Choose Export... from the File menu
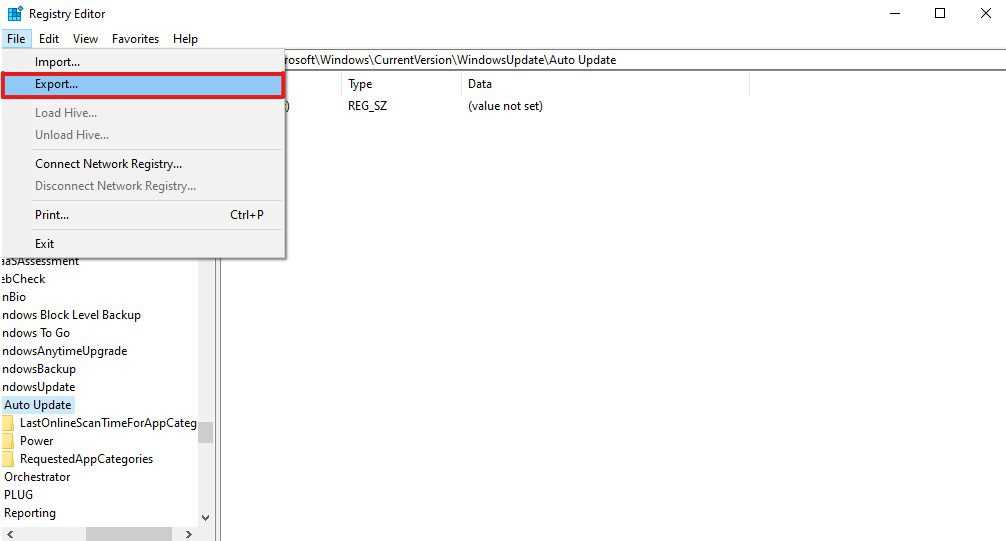Viewport: 1006px width, 541px height. [143, 85]
